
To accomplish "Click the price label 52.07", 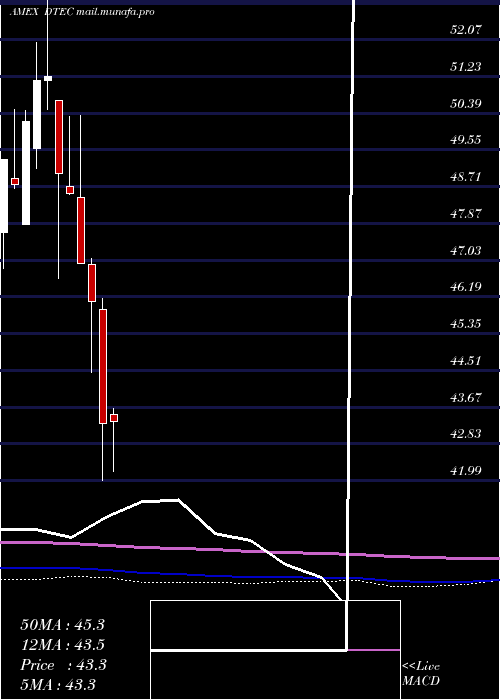I will click(466, 30).
